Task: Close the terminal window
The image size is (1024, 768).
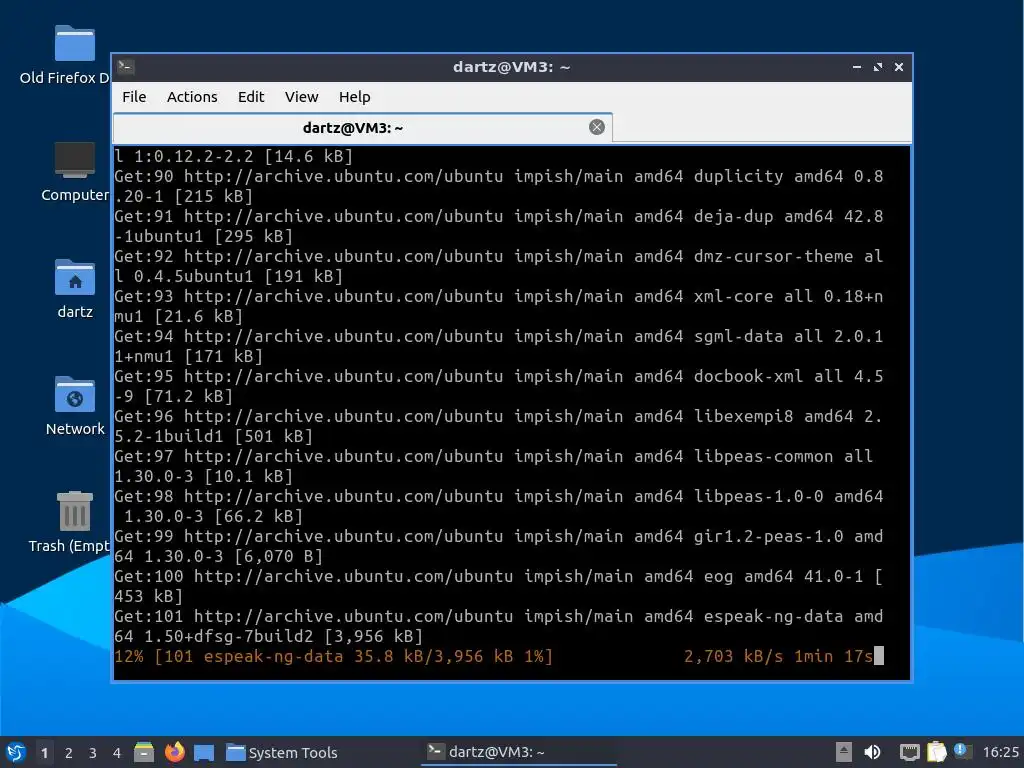Action: tap(899, 67)
